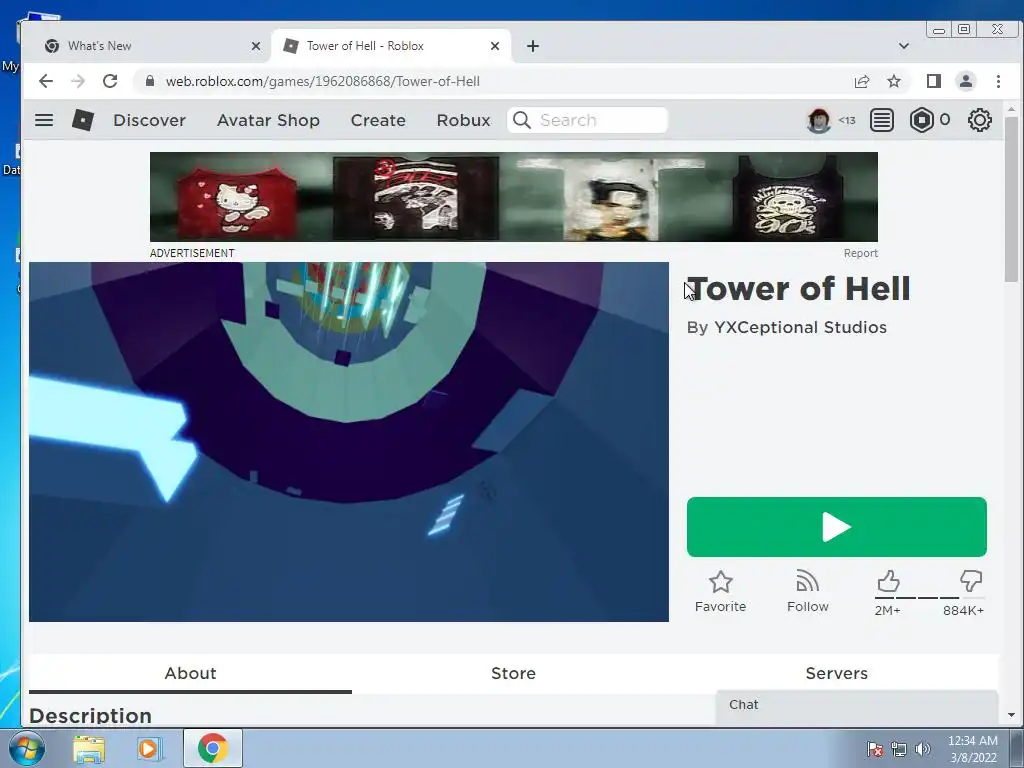Click the Chrome taskbar icon
1024x768 pixels.
(x=213, y=748)
